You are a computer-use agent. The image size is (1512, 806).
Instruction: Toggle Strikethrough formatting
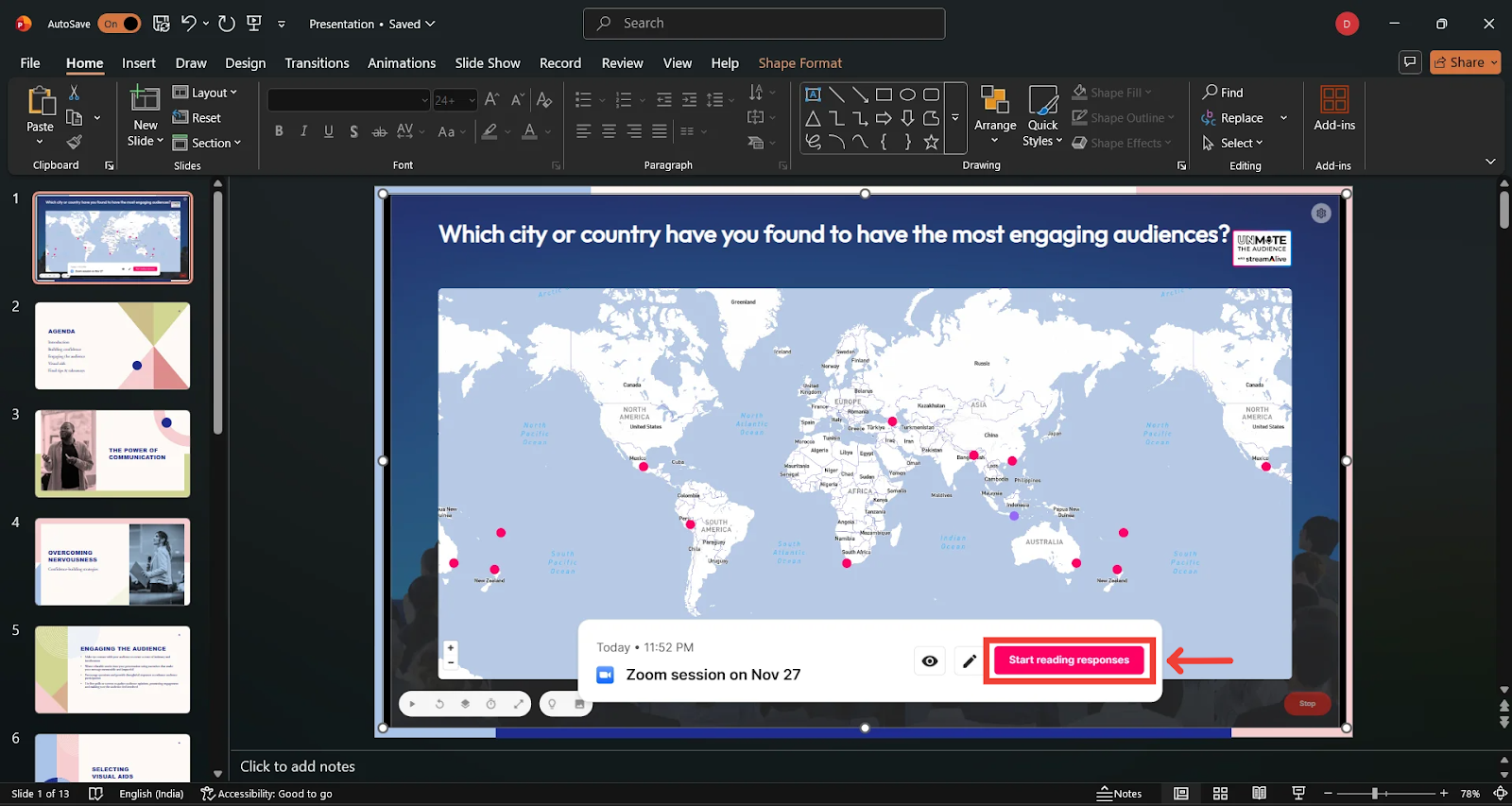[379, 131]
